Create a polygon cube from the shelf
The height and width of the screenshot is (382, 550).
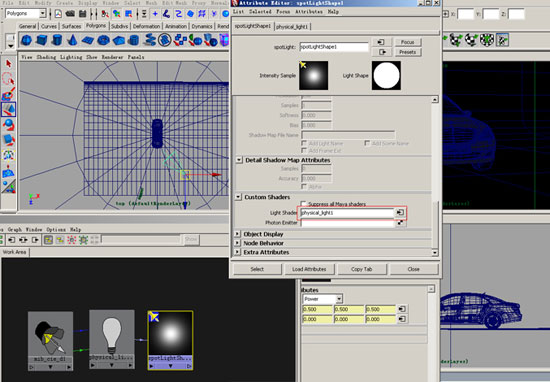[42, 40]
